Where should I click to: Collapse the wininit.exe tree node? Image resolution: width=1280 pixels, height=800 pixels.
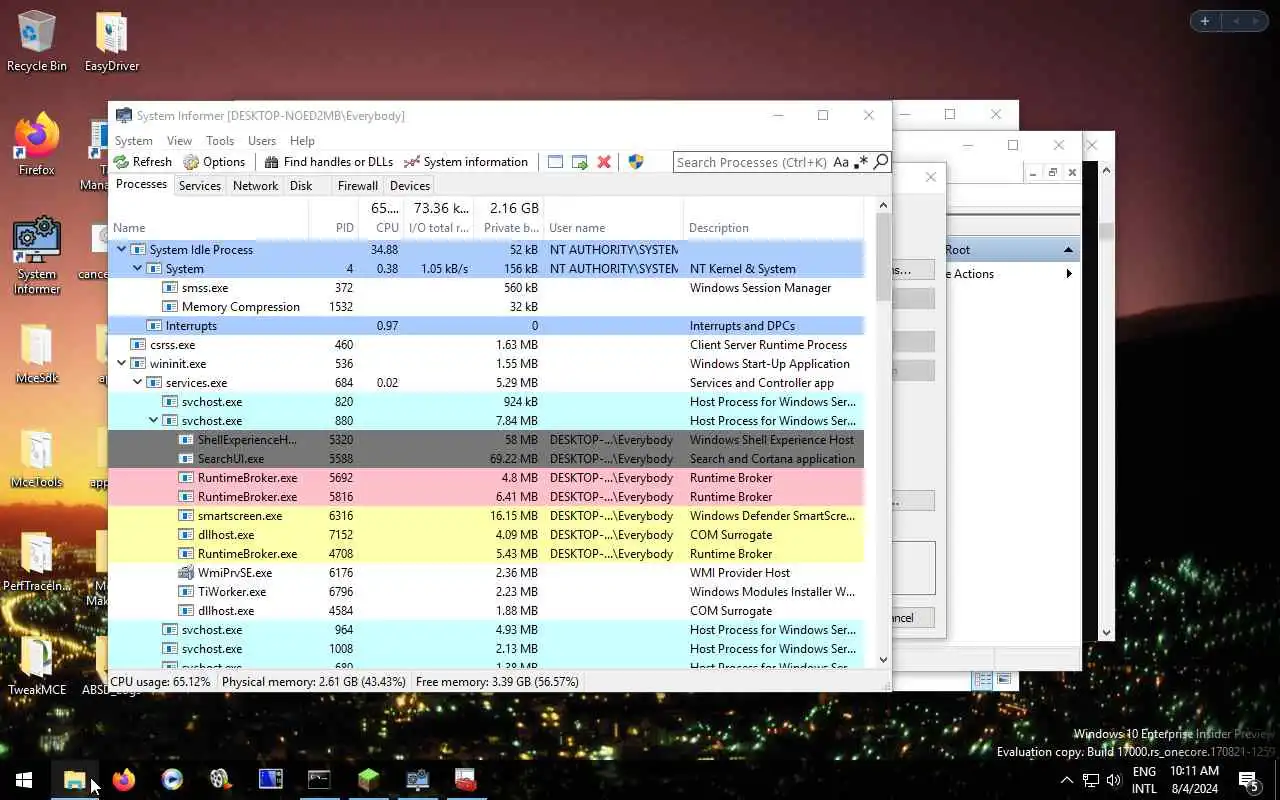(x=122, y=364)
